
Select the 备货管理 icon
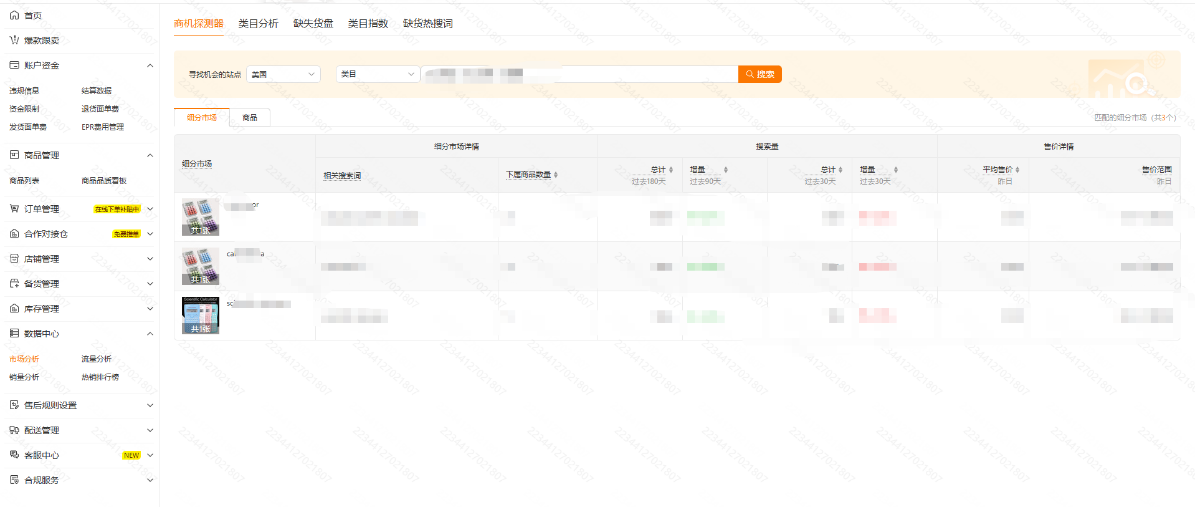(14, 284)
